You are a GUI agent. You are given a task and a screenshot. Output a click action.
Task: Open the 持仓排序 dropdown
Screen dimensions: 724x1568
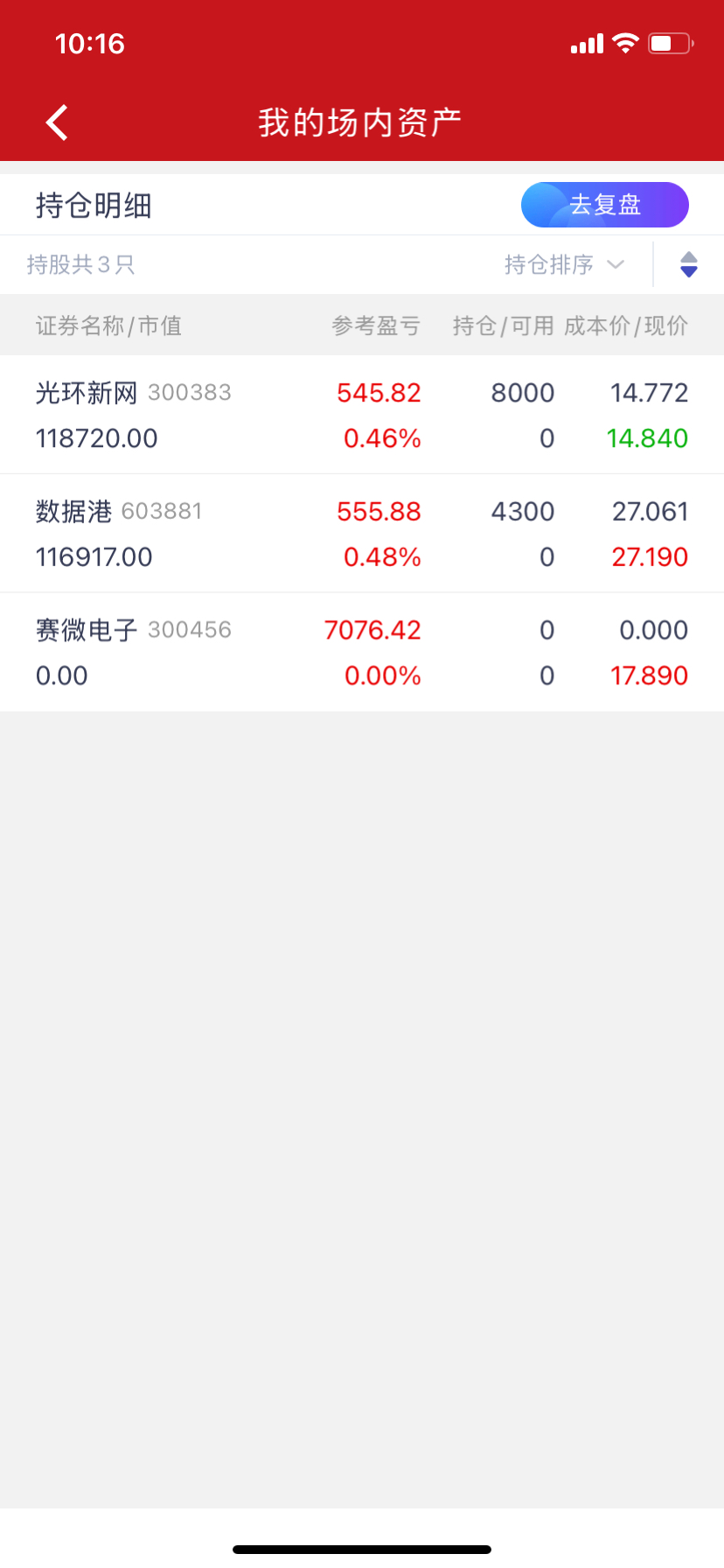click(549, 264)
